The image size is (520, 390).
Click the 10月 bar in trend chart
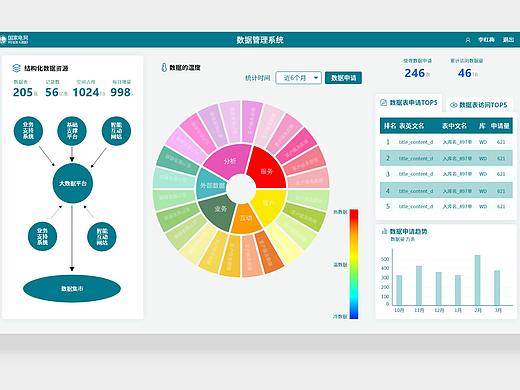(399, 290)
